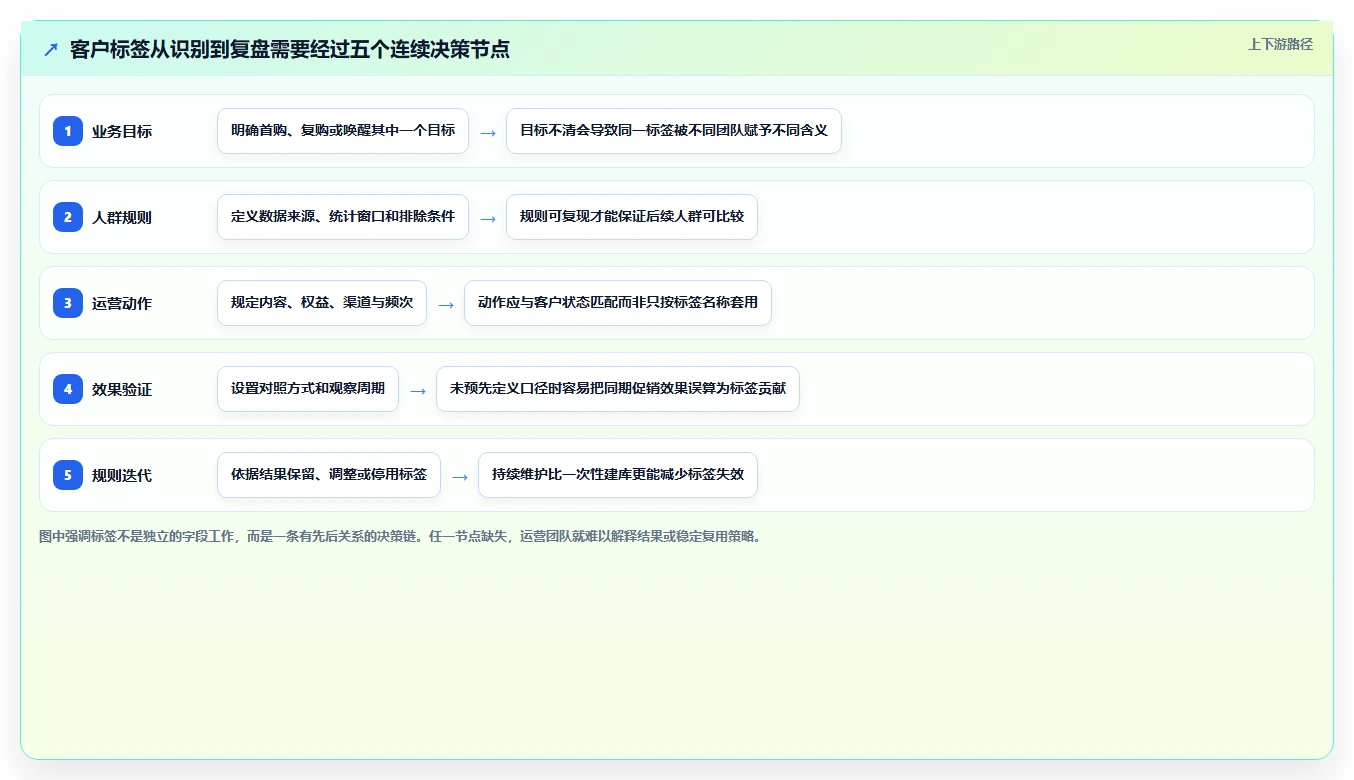
Task: Select the box 设置对照方式和观察周期
Action: [x=308, y=389]
